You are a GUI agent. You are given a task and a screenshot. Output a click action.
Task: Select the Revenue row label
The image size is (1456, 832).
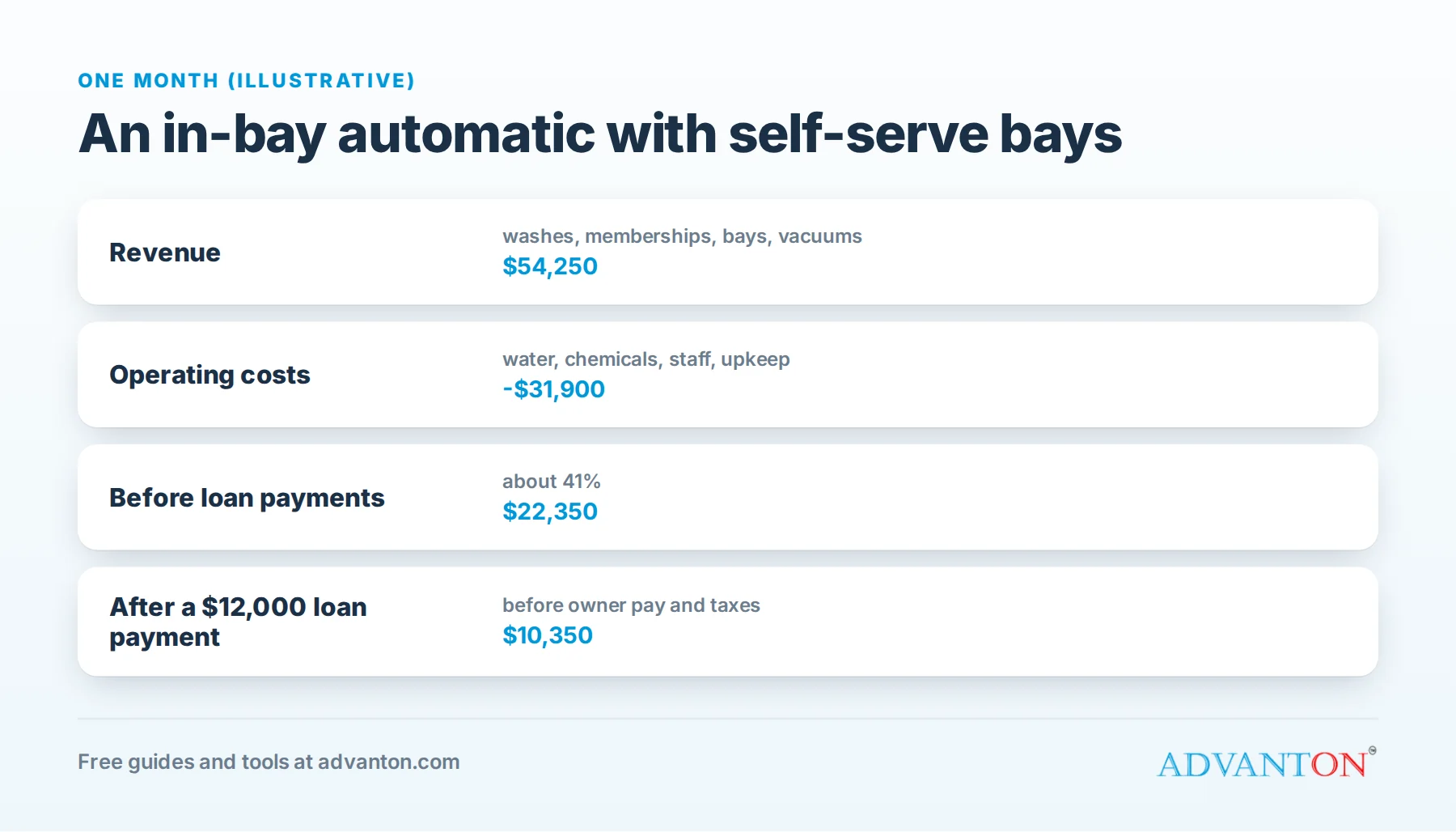[x=165, y=253]
